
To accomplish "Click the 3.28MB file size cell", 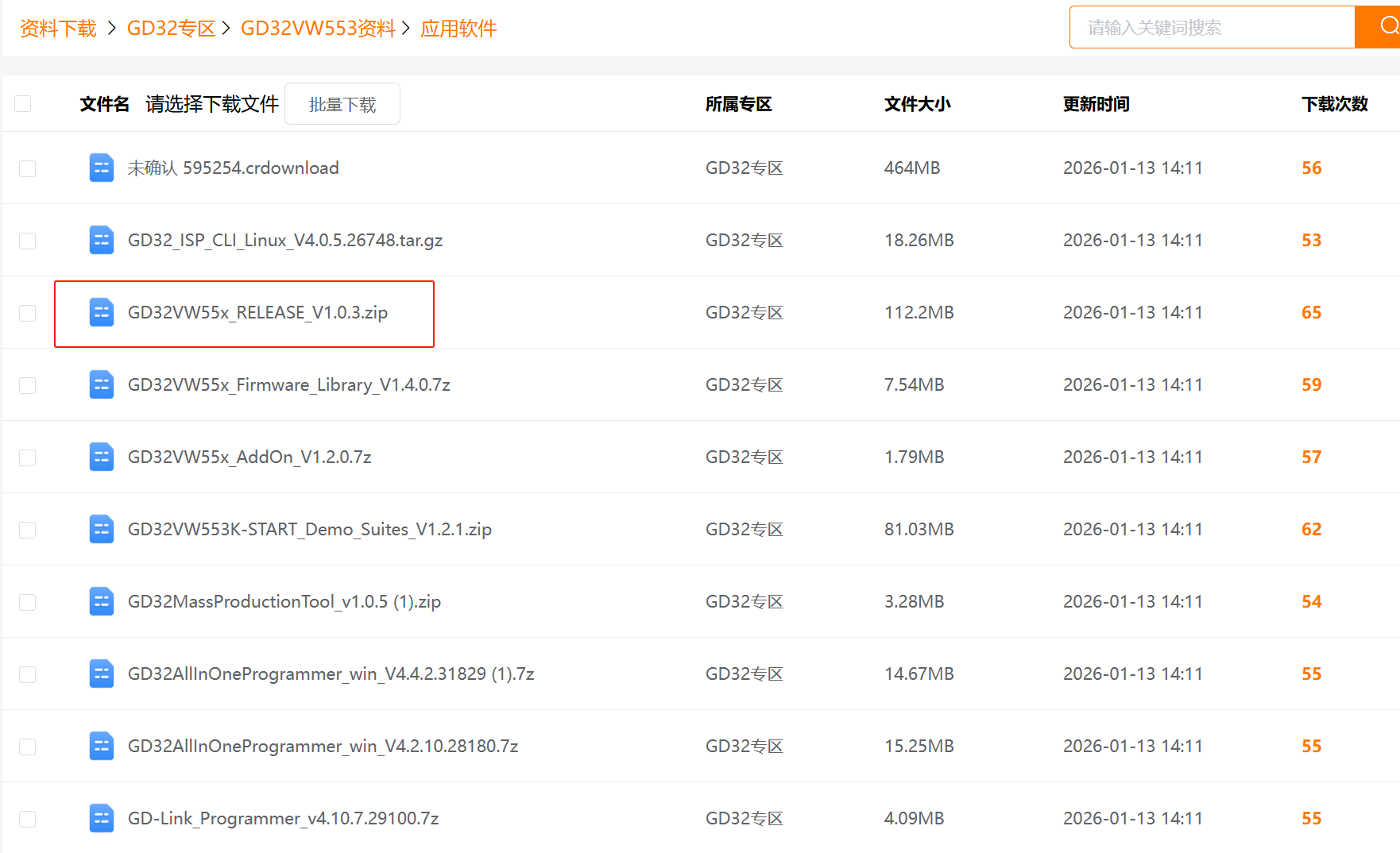I will pyautogui.click(x=915, y=601).
